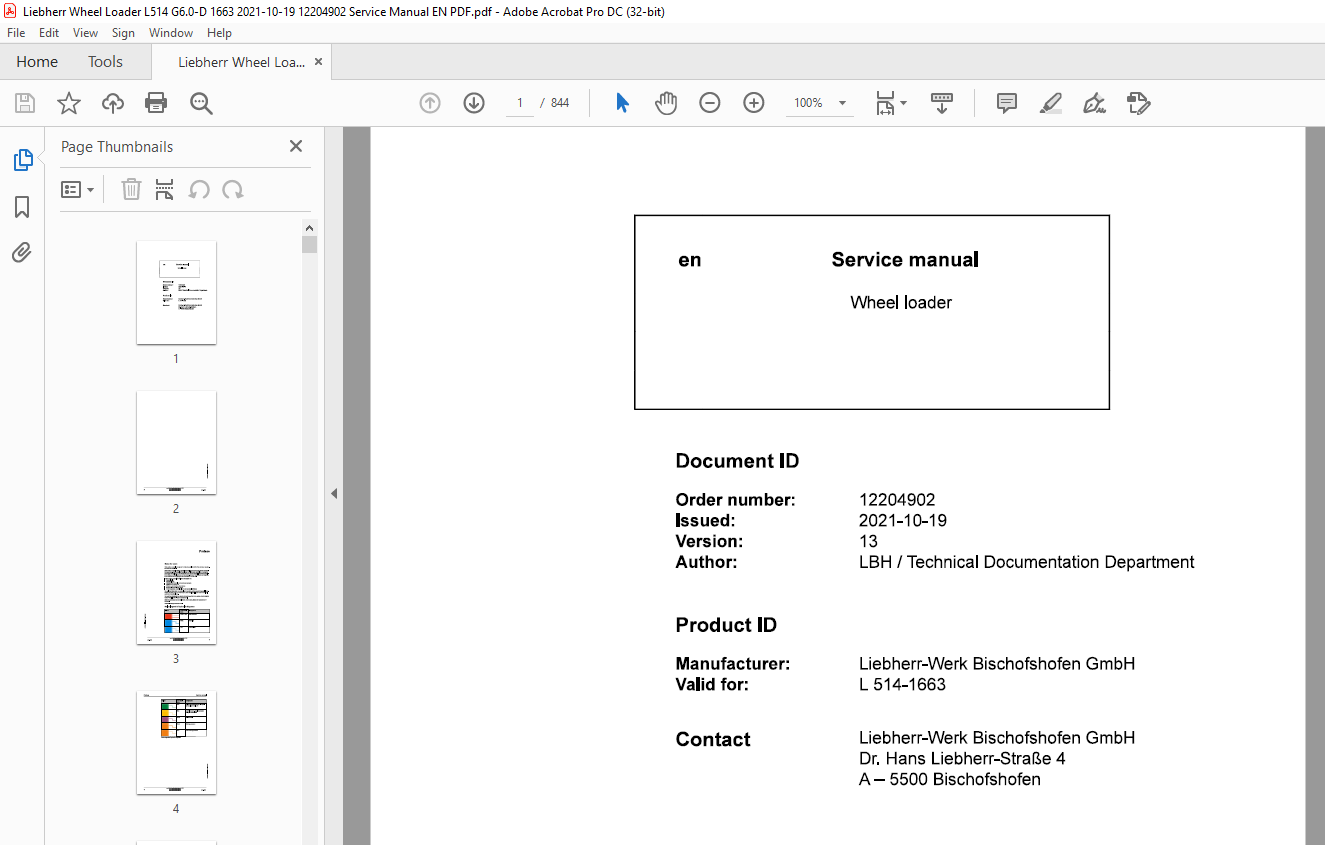Close the Page Thumbnails panel
The image size is (1325, 845).
pos(296,146)
